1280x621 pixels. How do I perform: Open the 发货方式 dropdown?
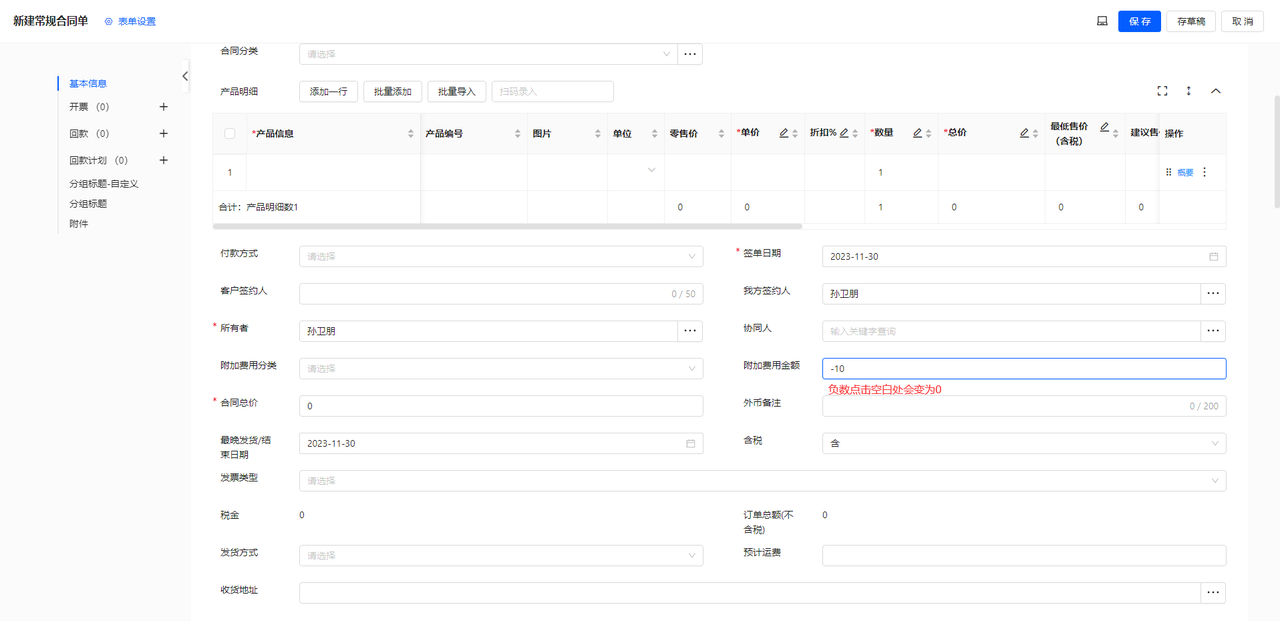501,556
